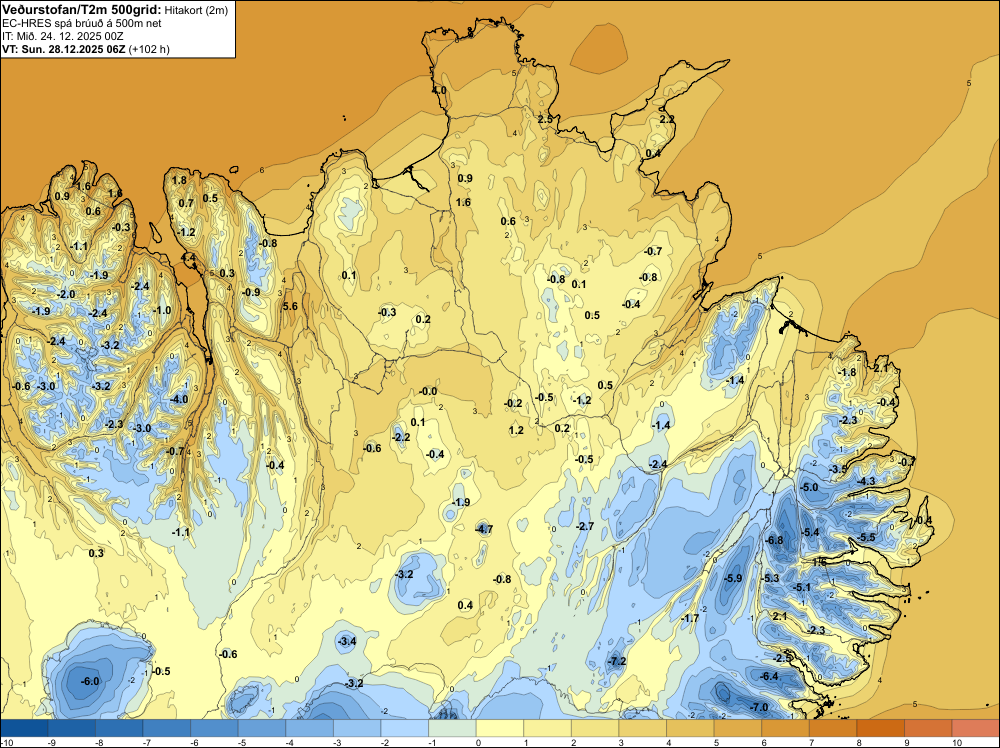Screen dimensions: 1000x748
Task: Click the 'EC-HRES spá brúuð á 500m net' line
Action: coord(82,23)
